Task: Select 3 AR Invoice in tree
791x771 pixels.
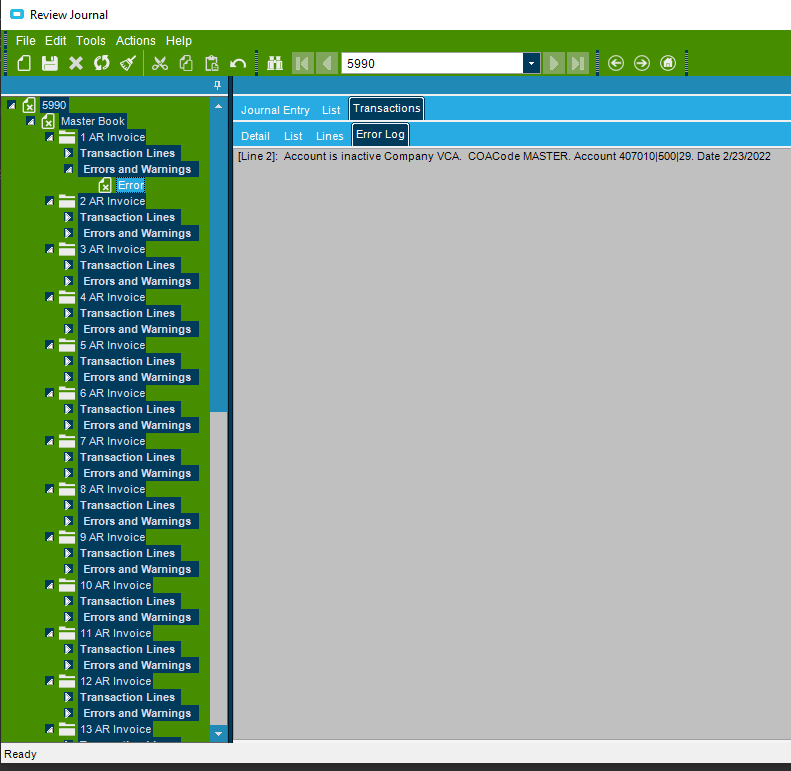Action: pos(112,249)
